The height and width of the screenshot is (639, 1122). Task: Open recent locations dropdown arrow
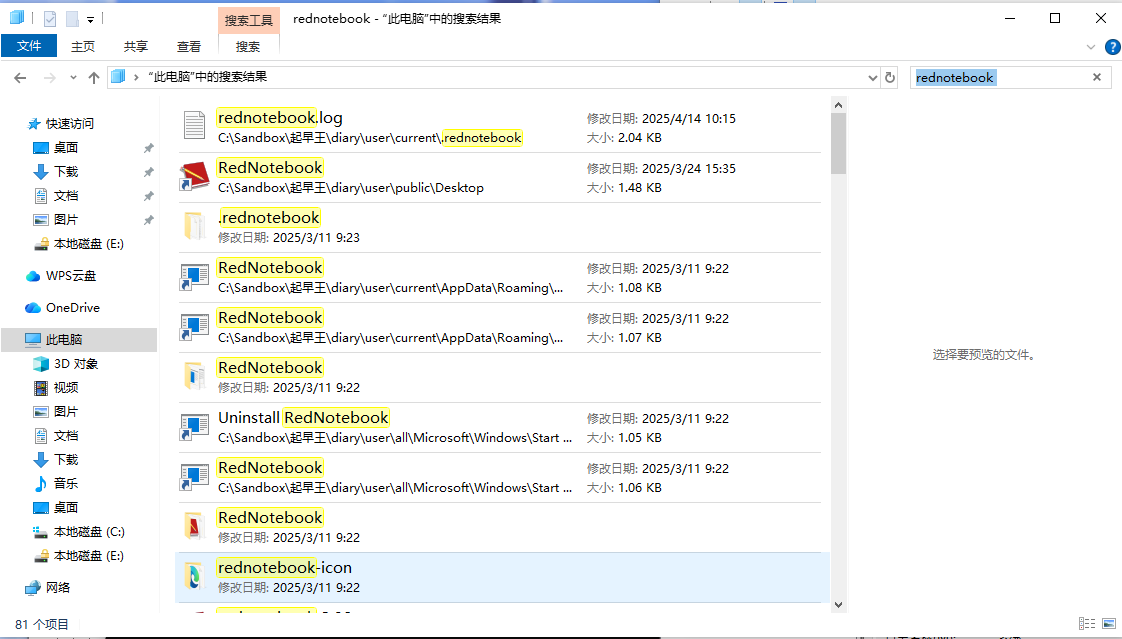[73, 77]
